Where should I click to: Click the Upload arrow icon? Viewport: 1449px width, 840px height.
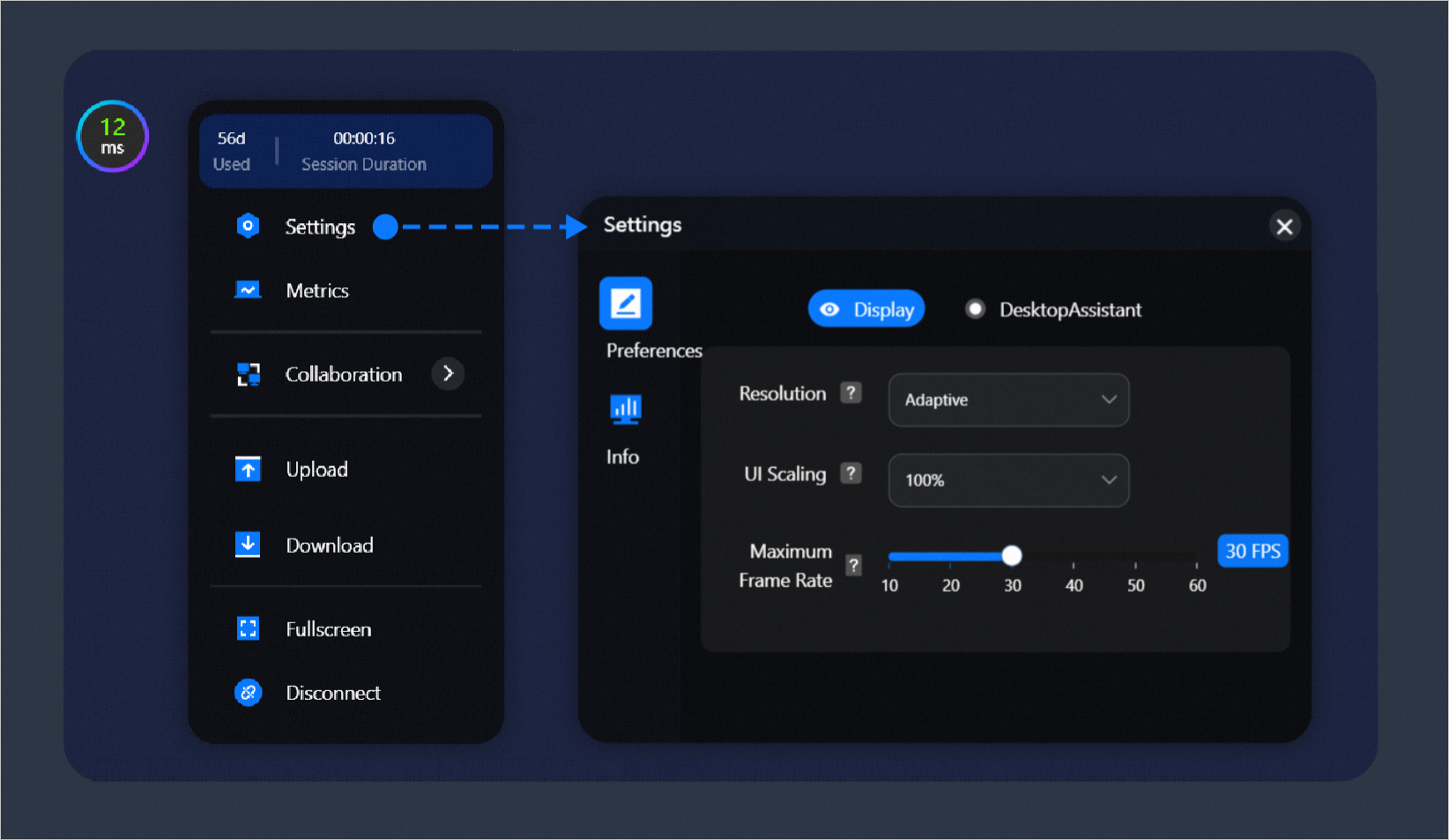pyautogui.click(x=248, y=469)
